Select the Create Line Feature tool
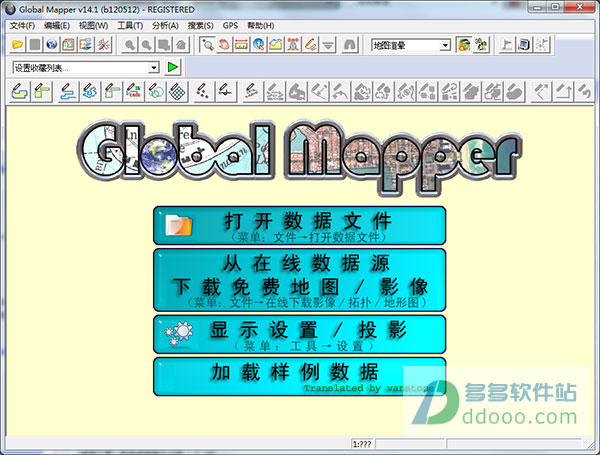This screenshot has width=600, height=455. click(x=68, y=91)
